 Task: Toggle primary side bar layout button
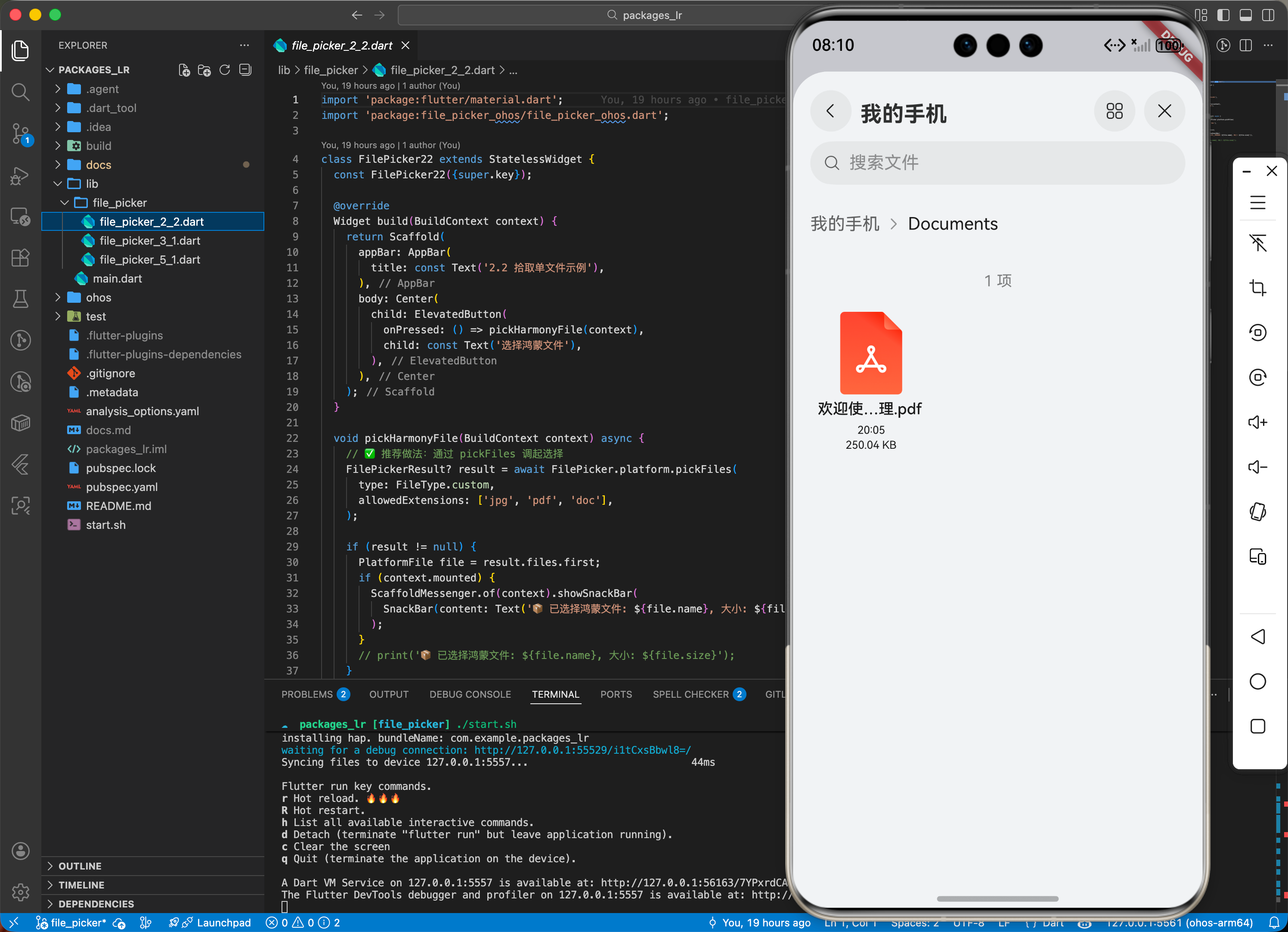click(1223, 16)
